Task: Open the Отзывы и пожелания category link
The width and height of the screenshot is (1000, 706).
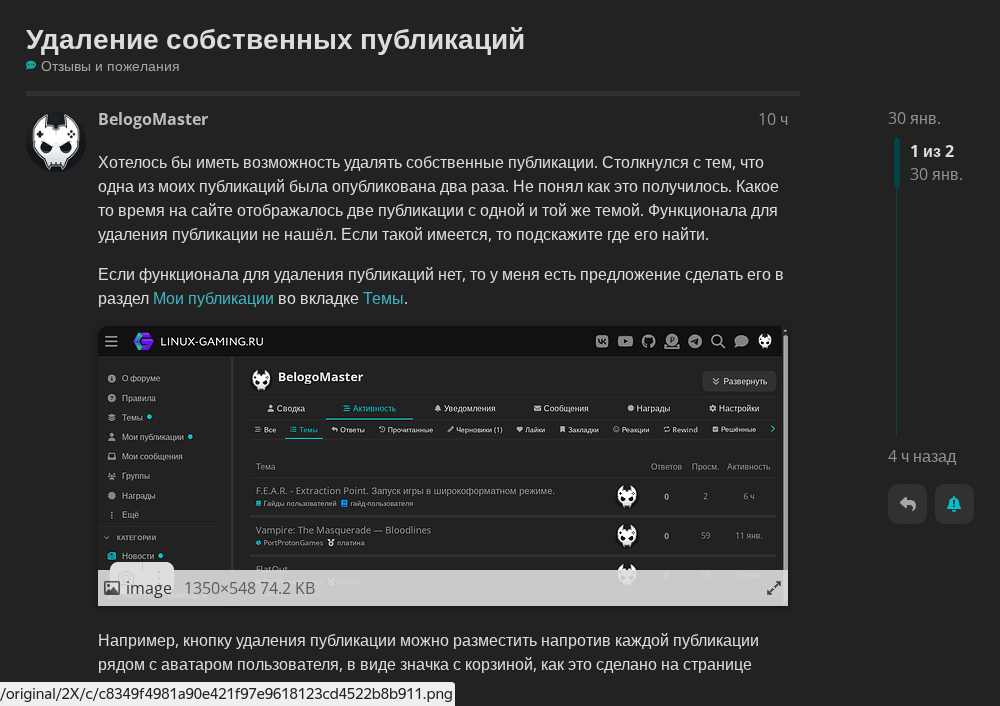Action: click(109, 66)
